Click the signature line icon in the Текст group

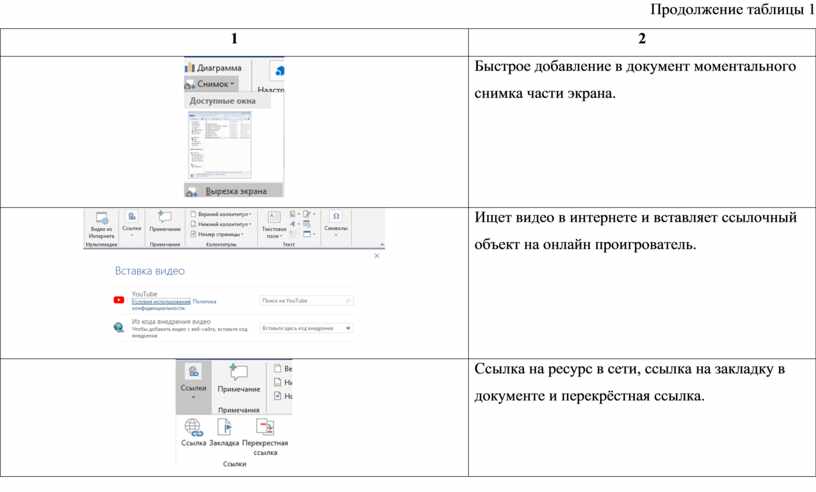coord(307,214)
